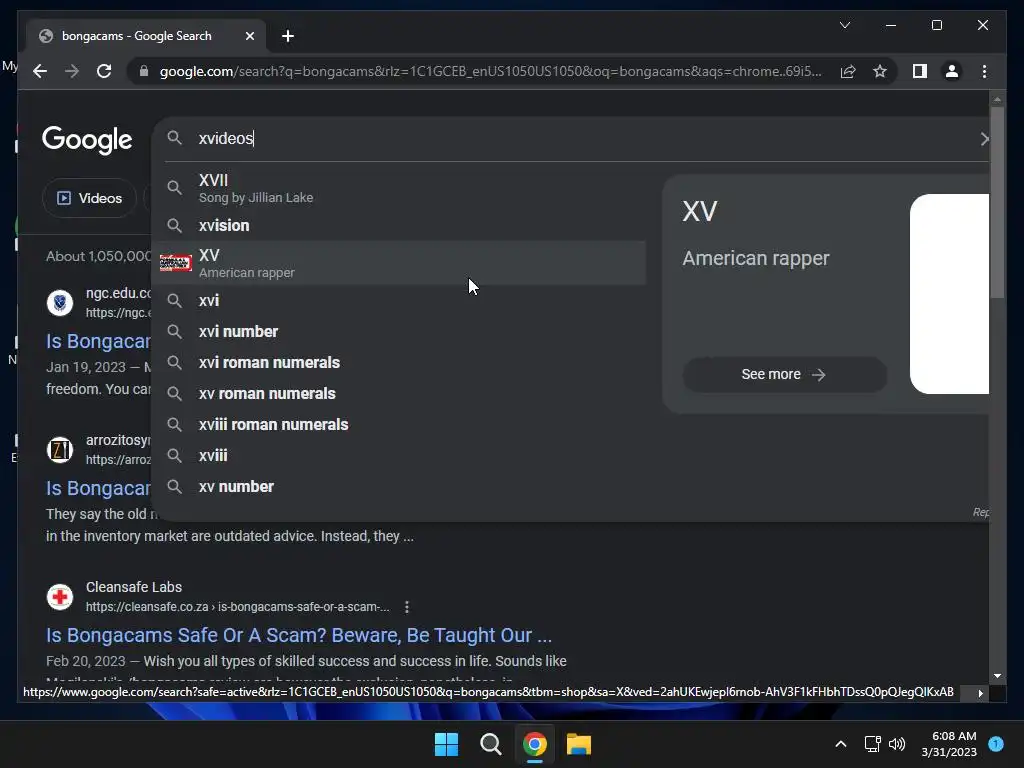
Task: Click the Chrome taskbar icon
Action: [535, 744]
